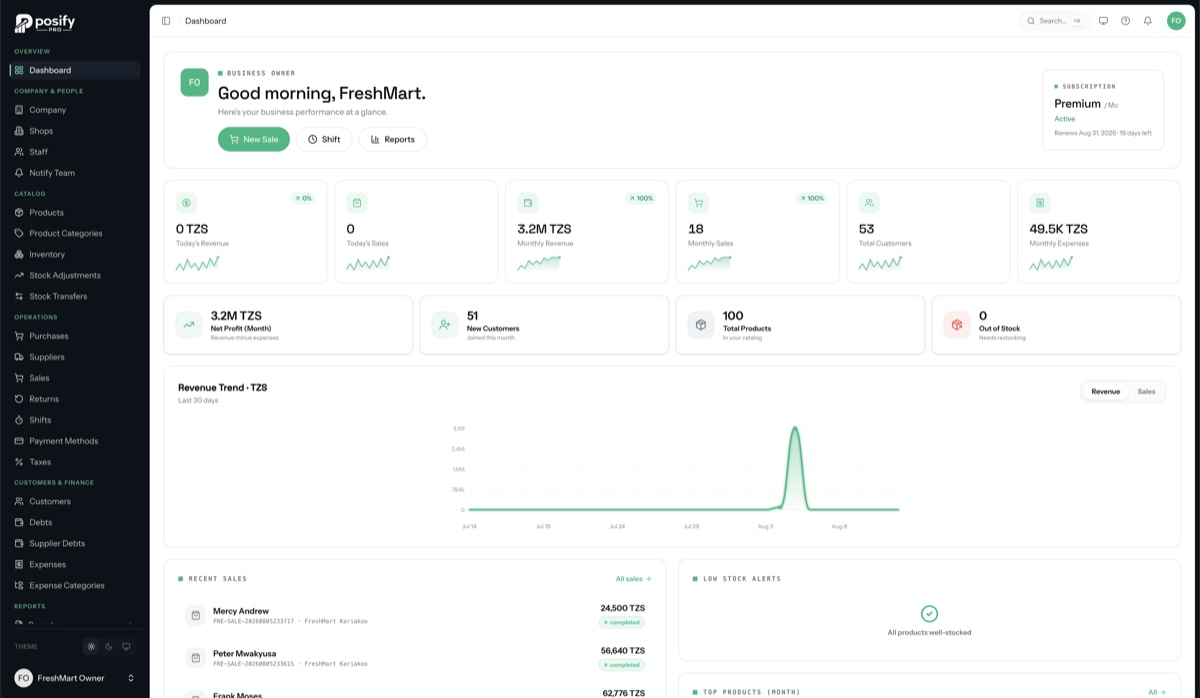1200x698 pixels.
Task: Open Notify Team in the sidebar
Action: [x=75, y=173]
